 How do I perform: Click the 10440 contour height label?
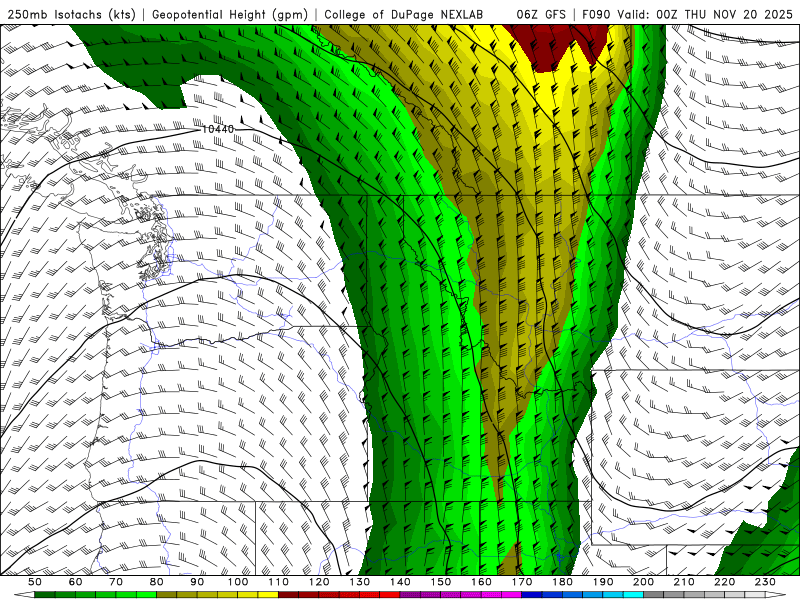pos(218,129)
